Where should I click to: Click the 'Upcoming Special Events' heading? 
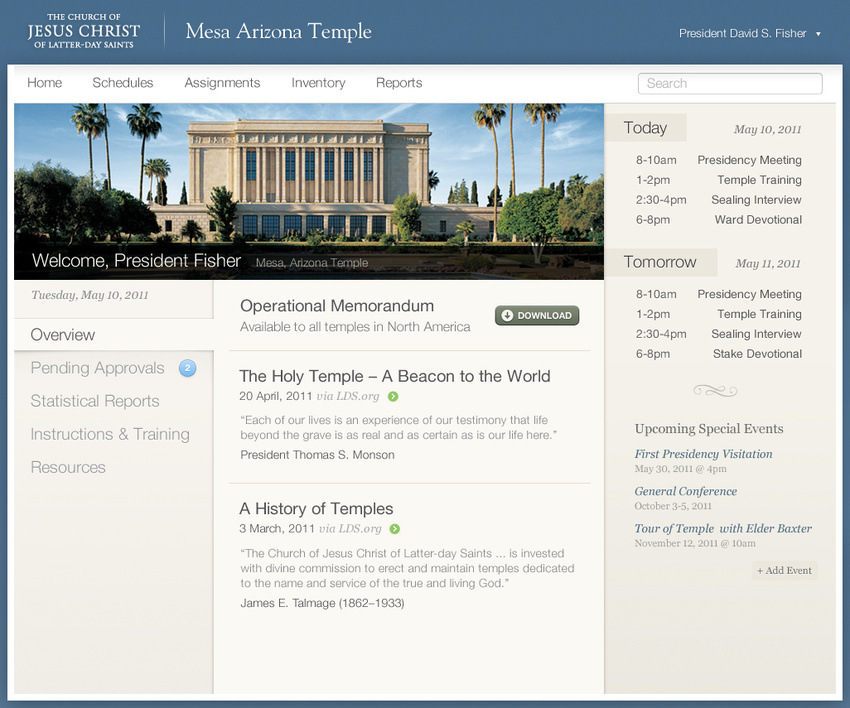[x=709, y=429]
